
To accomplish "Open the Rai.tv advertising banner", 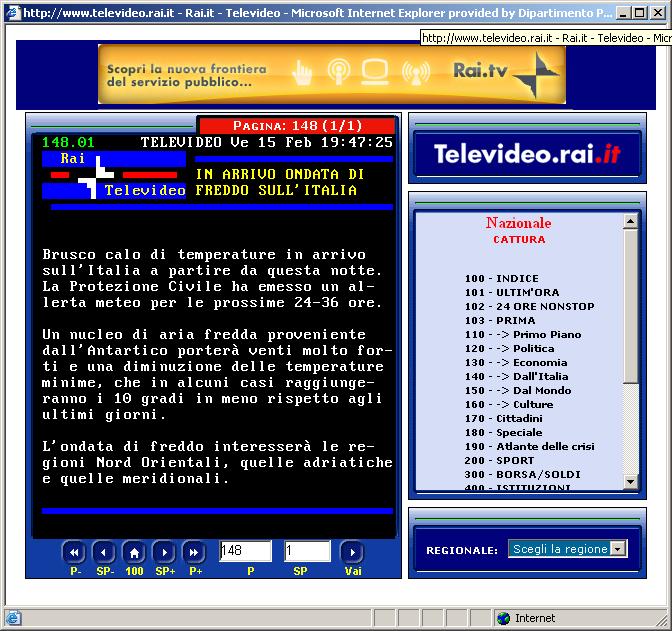I will point(332,74).
